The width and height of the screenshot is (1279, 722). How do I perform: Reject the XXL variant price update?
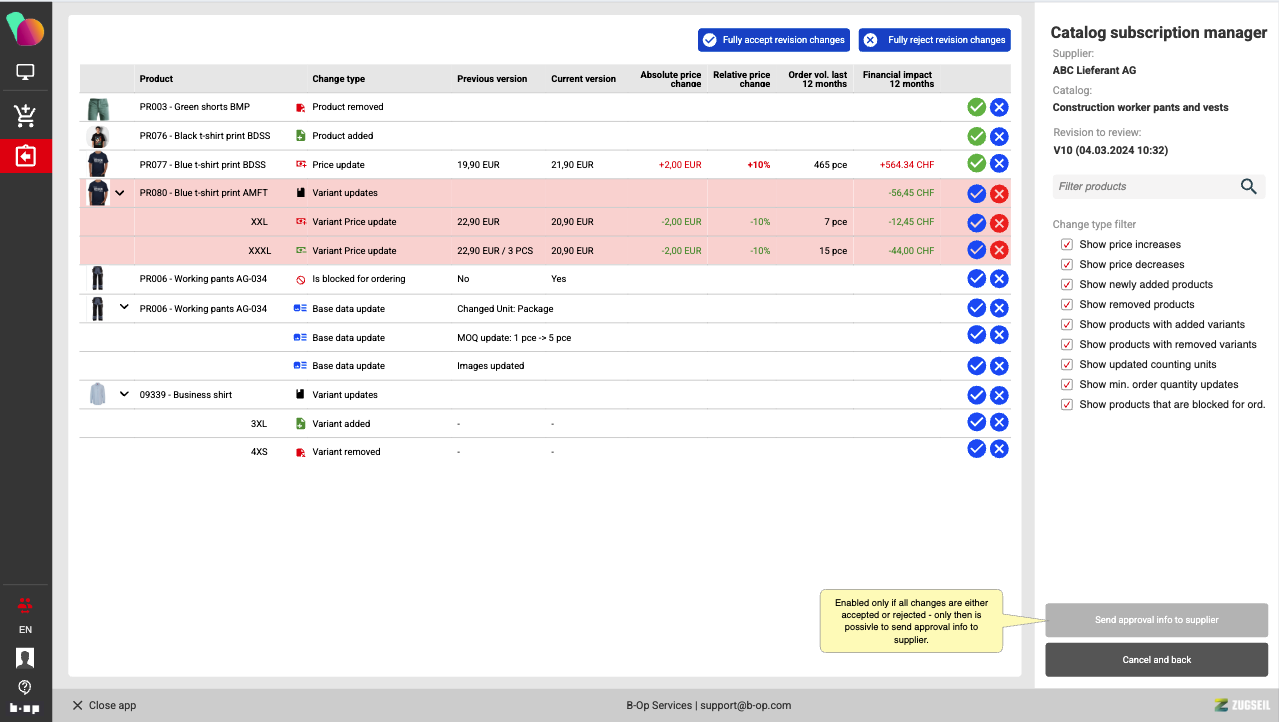click(999, 222)
